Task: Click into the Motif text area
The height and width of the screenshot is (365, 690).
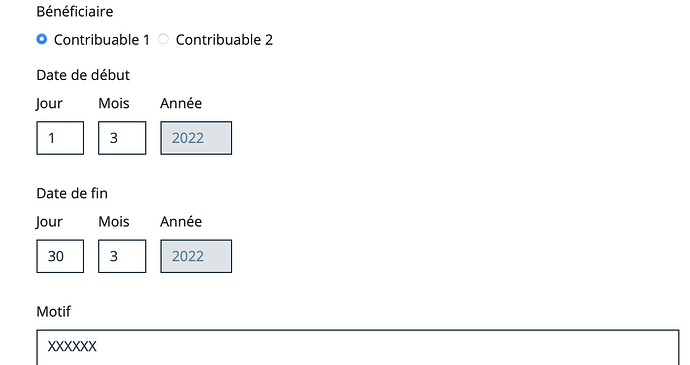Action: (x=358, y=347)
